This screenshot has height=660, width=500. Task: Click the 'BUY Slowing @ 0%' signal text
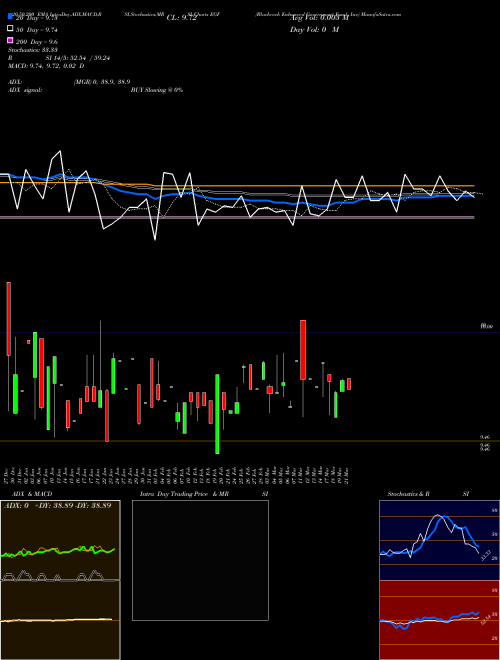(x=157, y=90)
